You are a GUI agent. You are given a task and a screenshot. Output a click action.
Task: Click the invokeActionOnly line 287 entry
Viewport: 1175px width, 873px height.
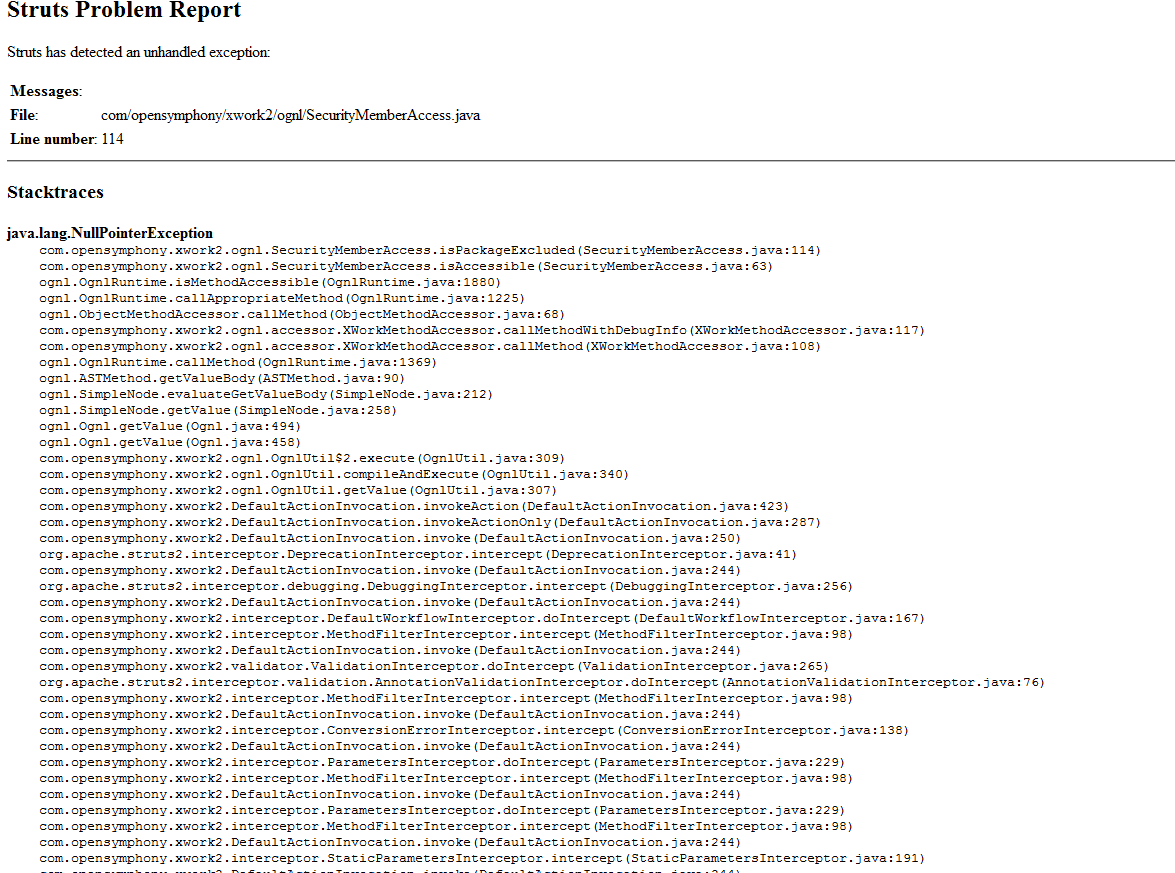tap(430, 522)
